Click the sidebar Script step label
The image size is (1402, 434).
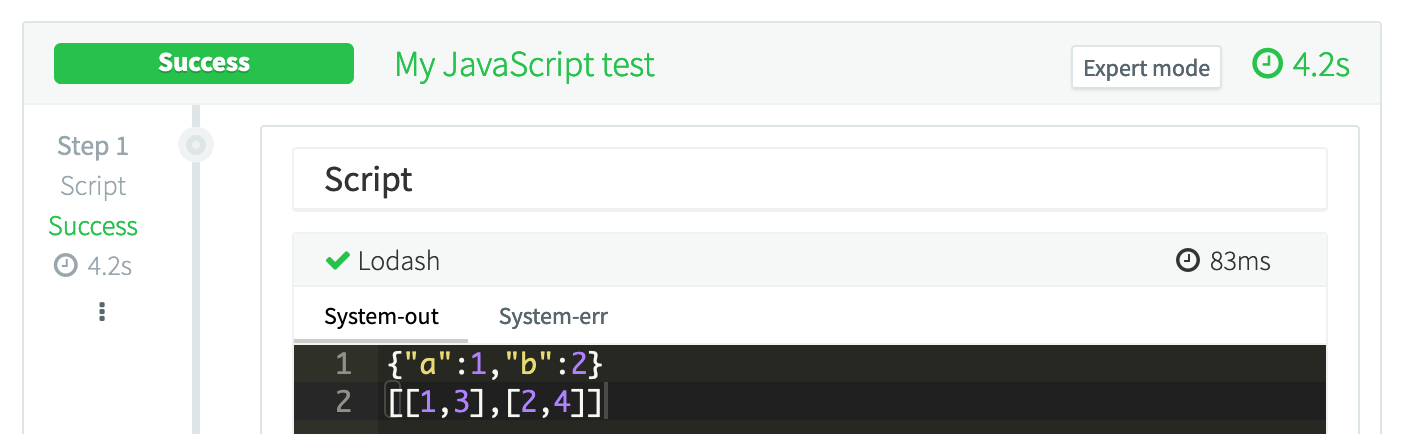coord(93,186)
